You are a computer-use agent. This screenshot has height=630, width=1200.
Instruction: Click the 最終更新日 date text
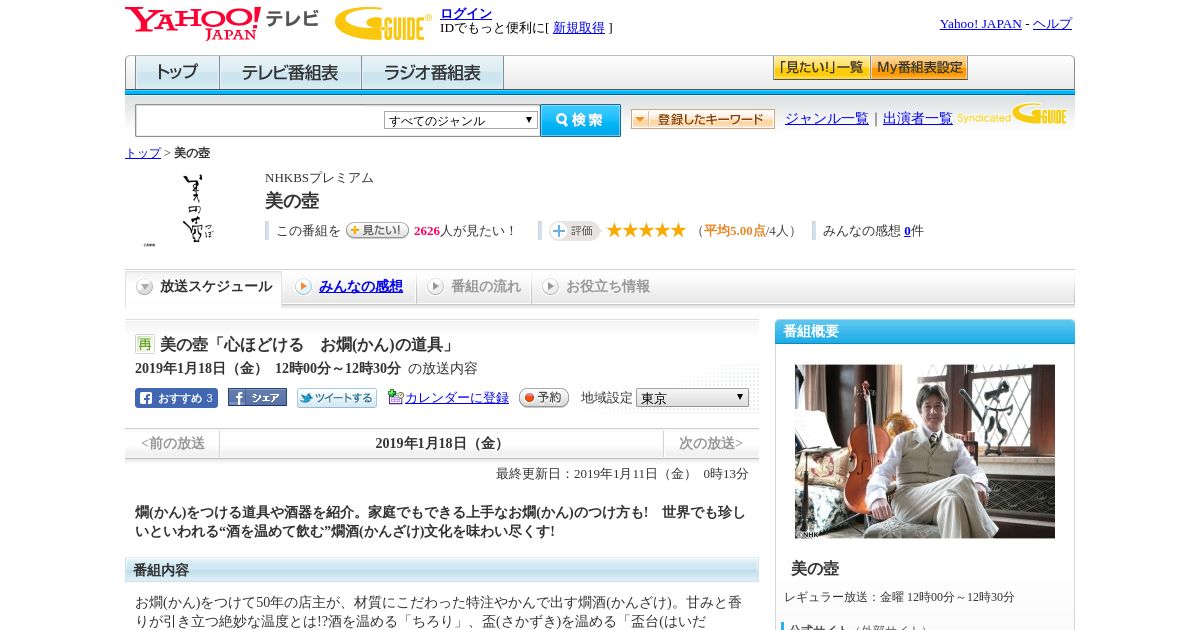click(622, 474)
